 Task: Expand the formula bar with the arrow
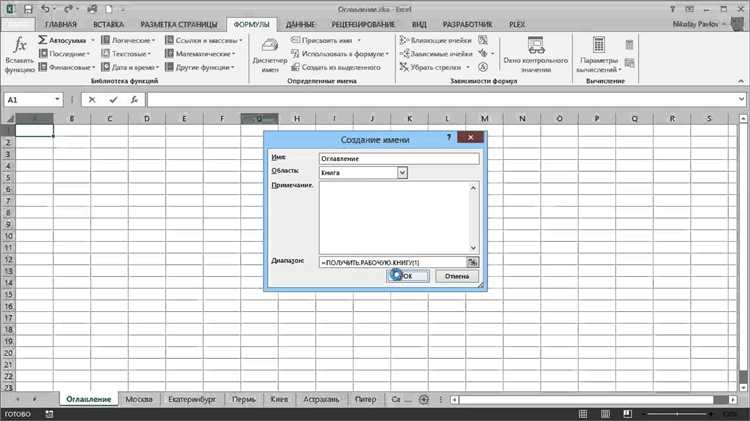741,100
